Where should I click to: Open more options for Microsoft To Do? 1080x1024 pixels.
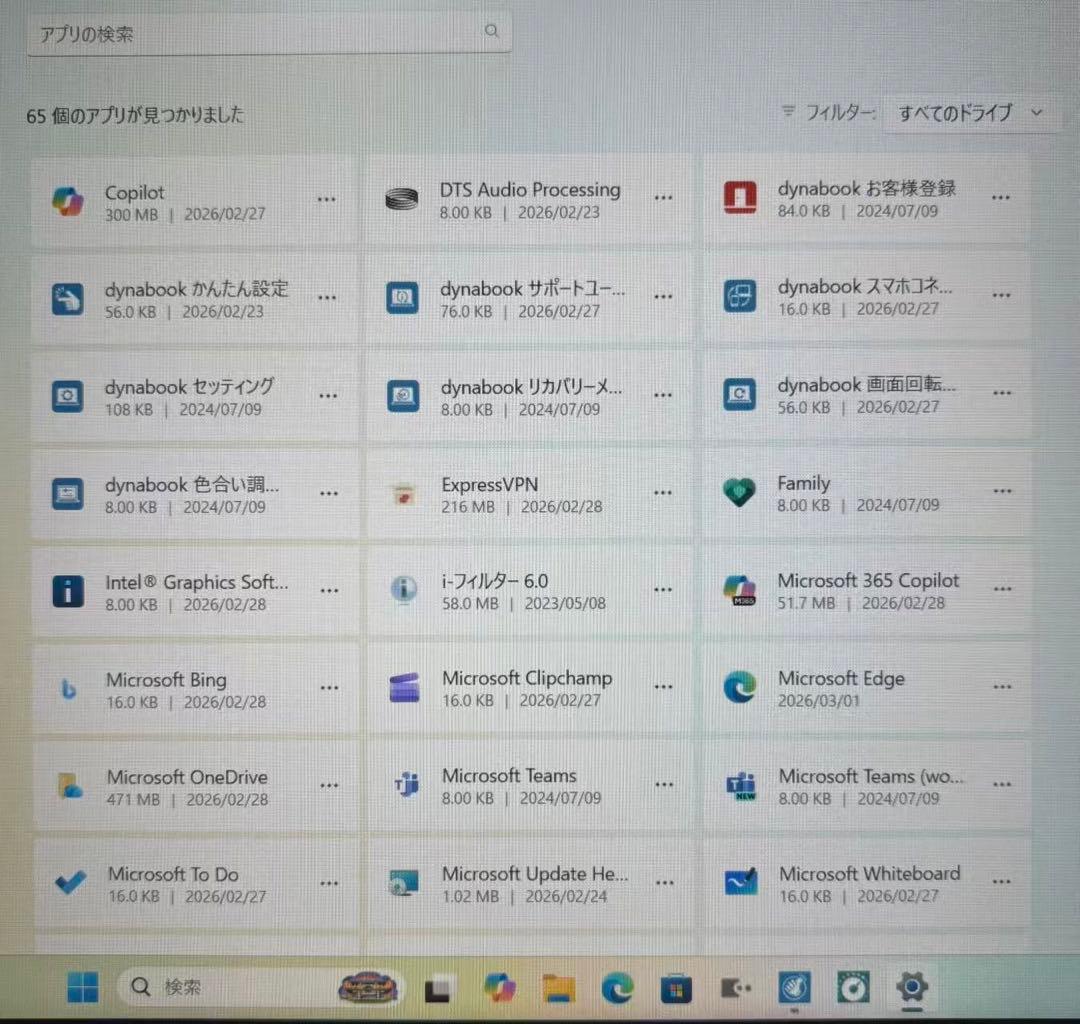pos(329,884)
